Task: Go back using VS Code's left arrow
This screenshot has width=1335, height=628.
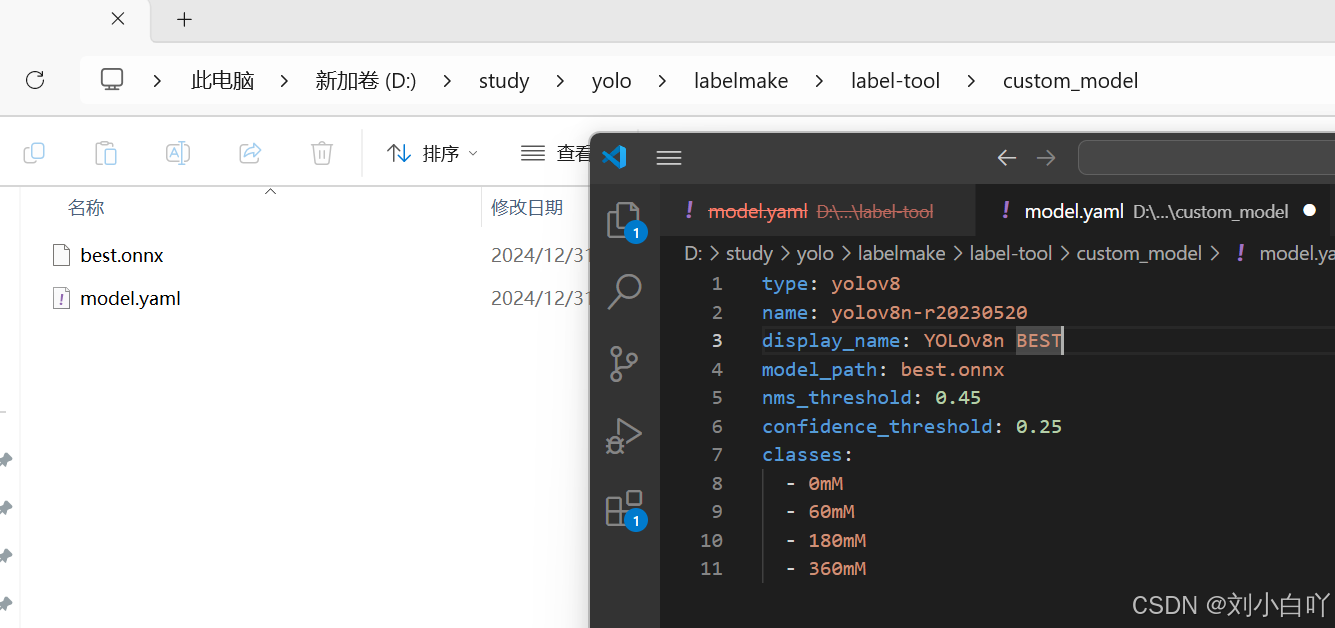Action: coord(1006,158)
